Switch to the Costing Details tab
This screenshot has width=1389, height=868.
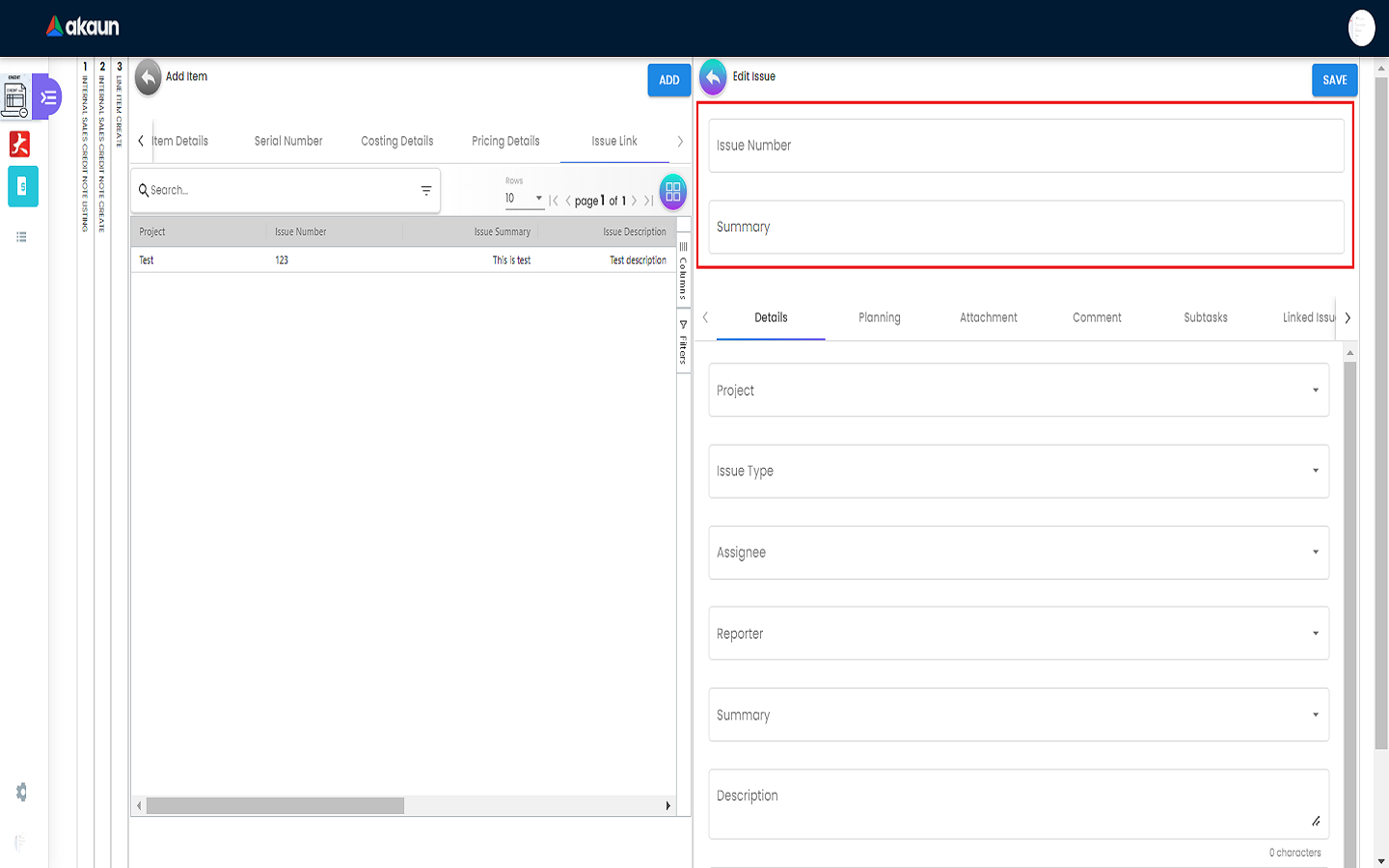click(x=396, y=141)
